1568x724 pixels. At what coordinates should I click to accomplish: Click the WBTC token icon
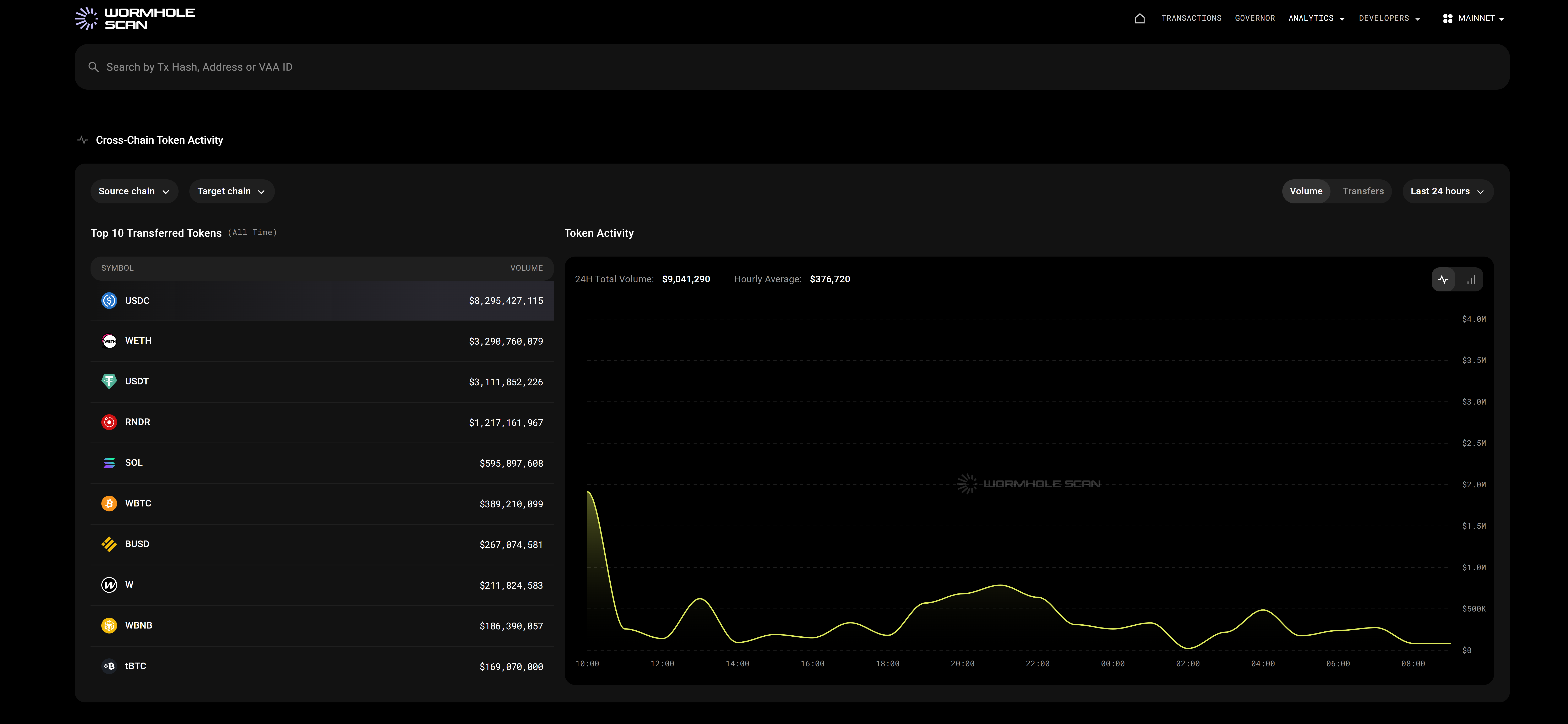pyautogui.click(x=109, y=504)
